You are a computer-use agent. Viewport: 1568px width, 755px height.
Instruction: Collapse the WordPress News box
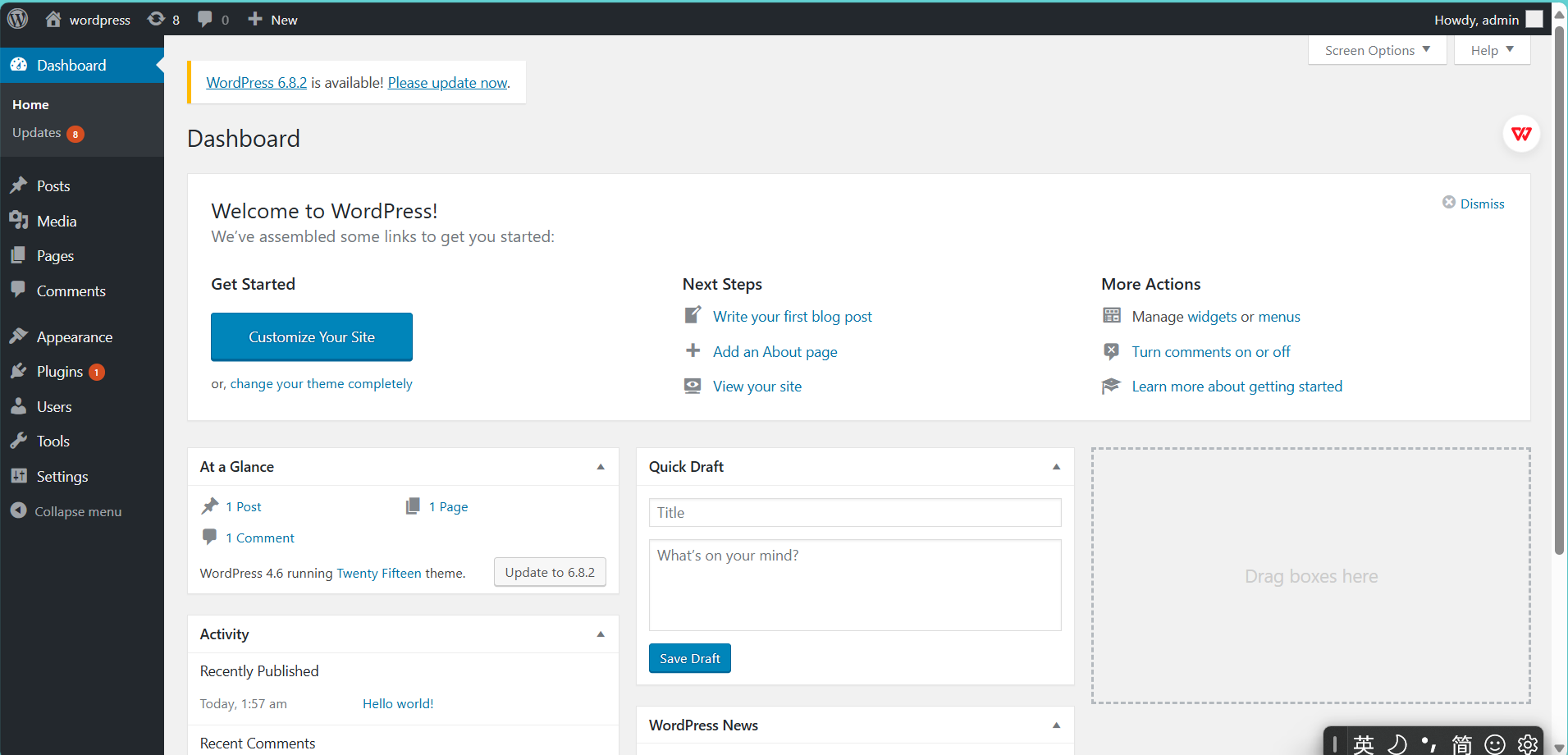click(x=1056, y=725)
